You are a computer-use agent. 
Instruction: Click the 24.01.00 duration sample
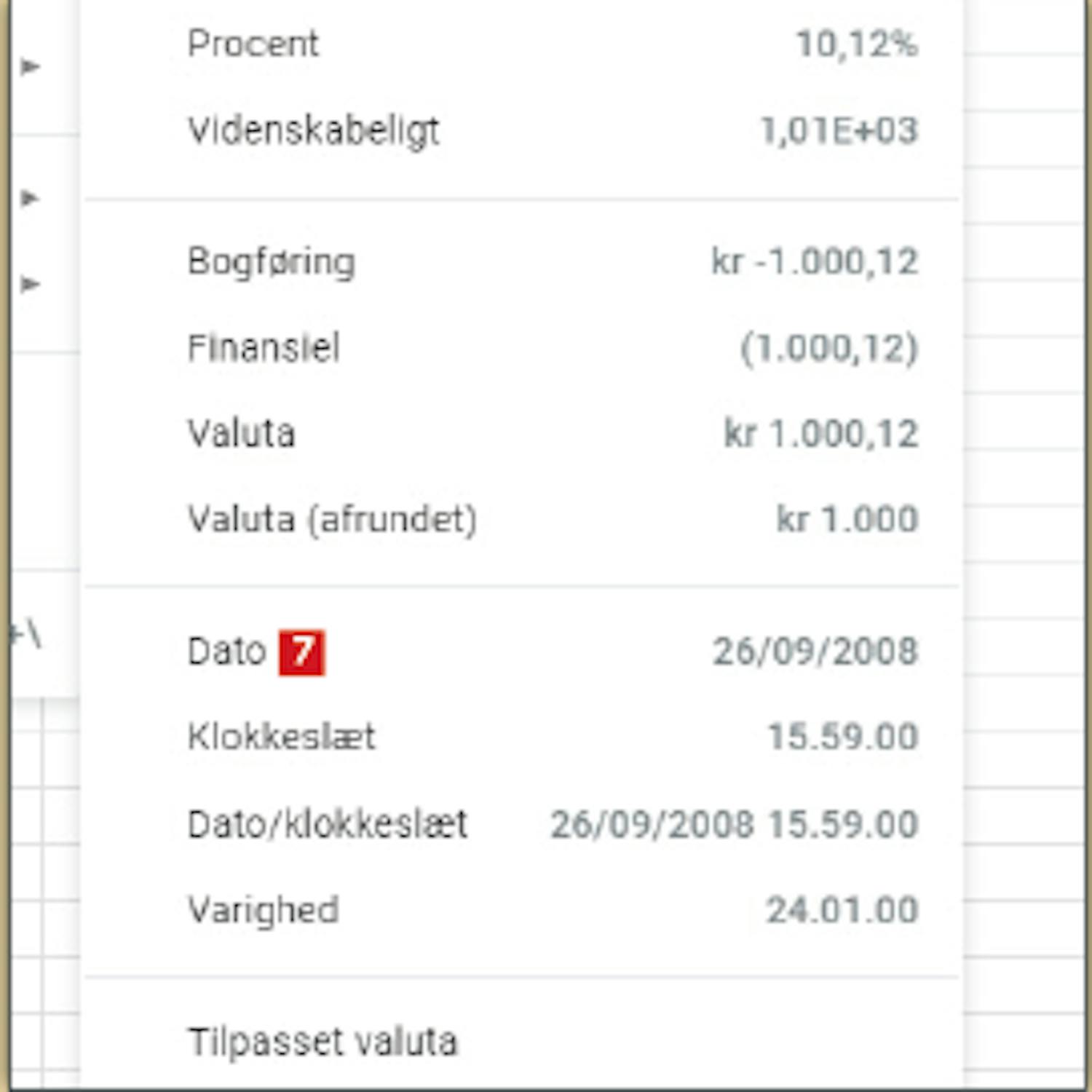[842, 910]
